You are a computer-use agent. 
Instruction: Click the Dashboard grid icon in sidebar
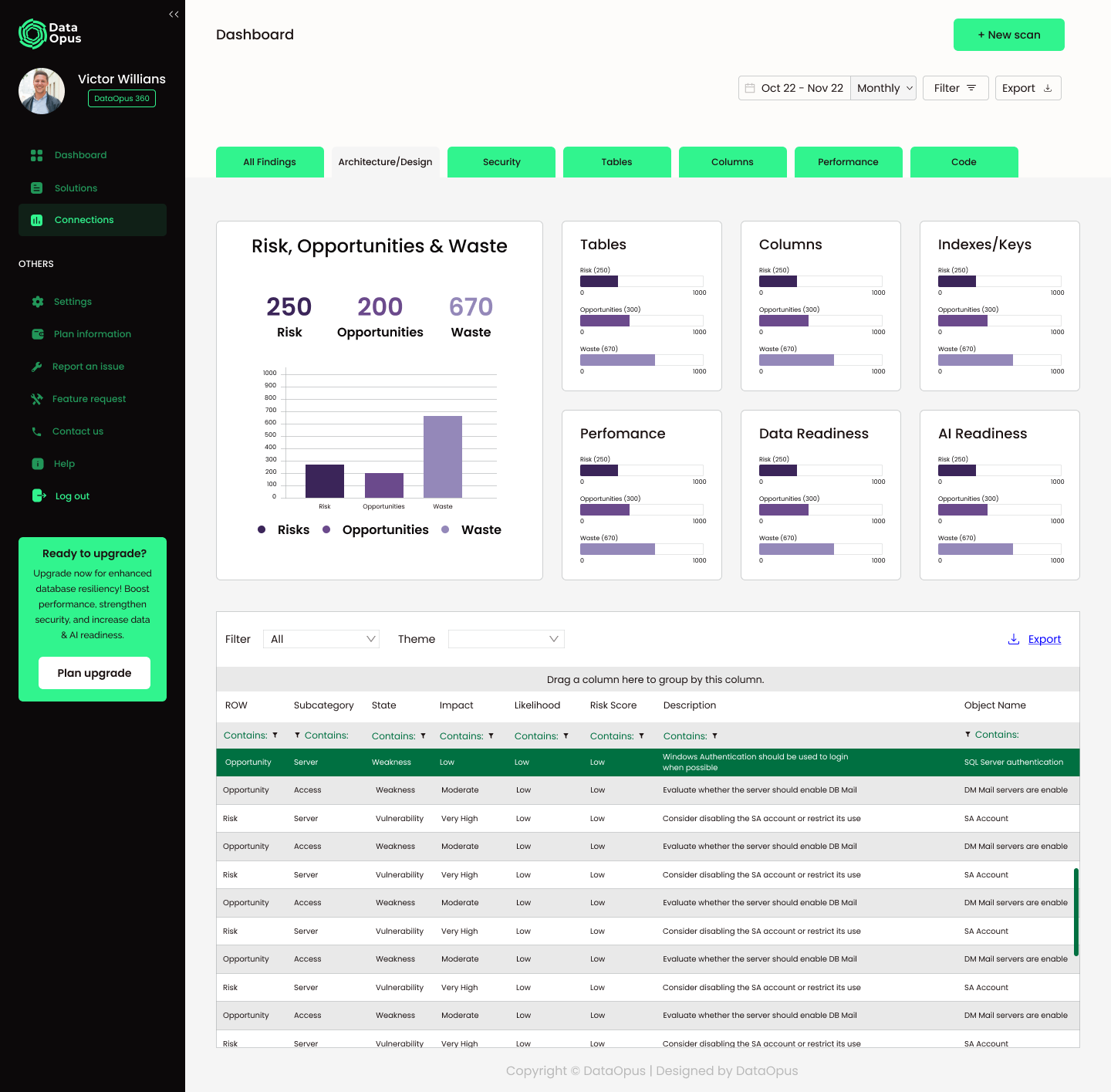click(36, 155)
